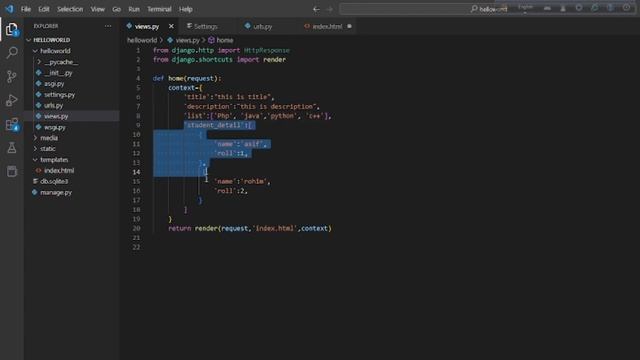
Task: Open the Source Control view
Action: tap(12, 76)
